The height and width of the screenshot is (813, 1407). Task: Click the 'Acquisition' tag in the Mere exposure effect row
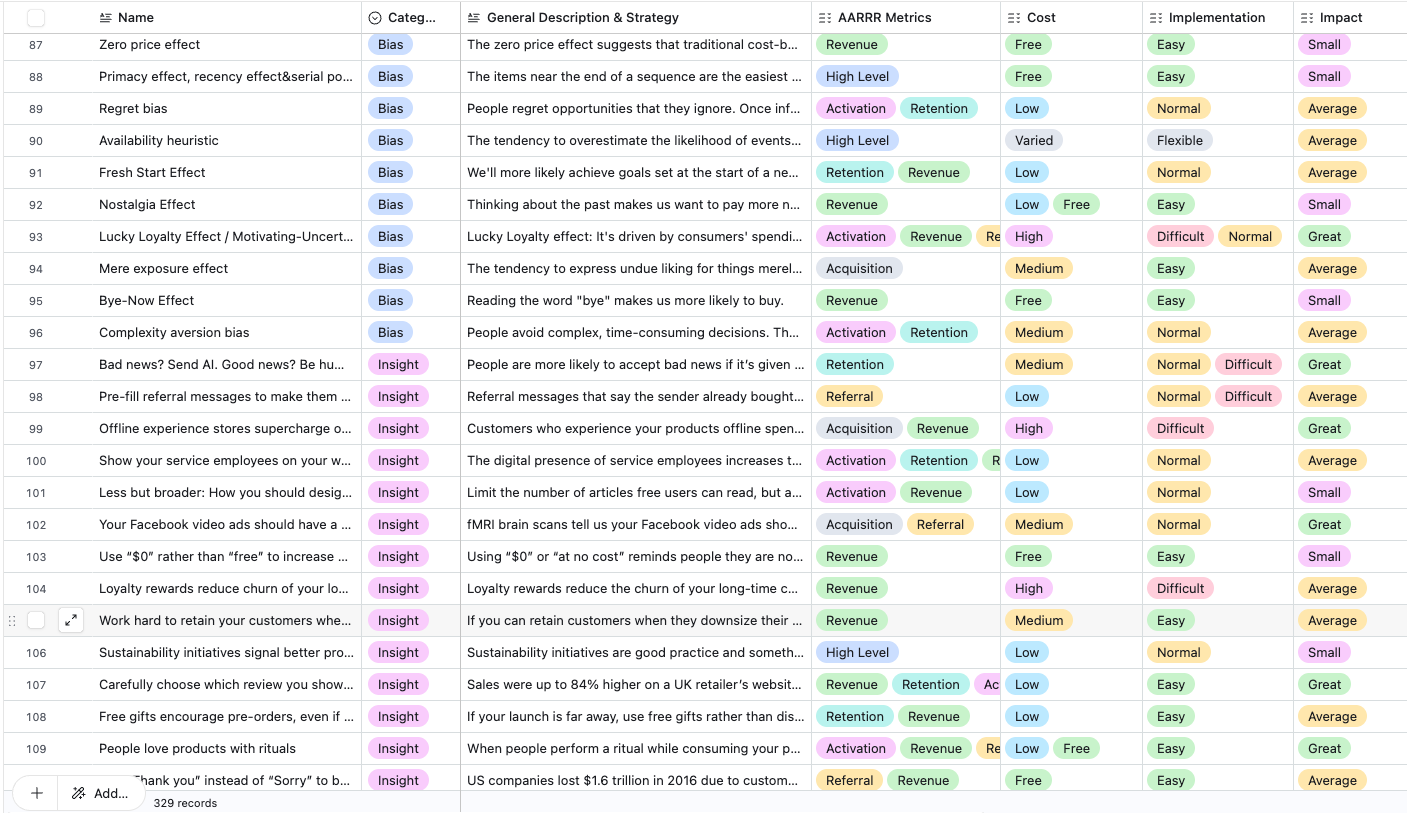point(859,268)
